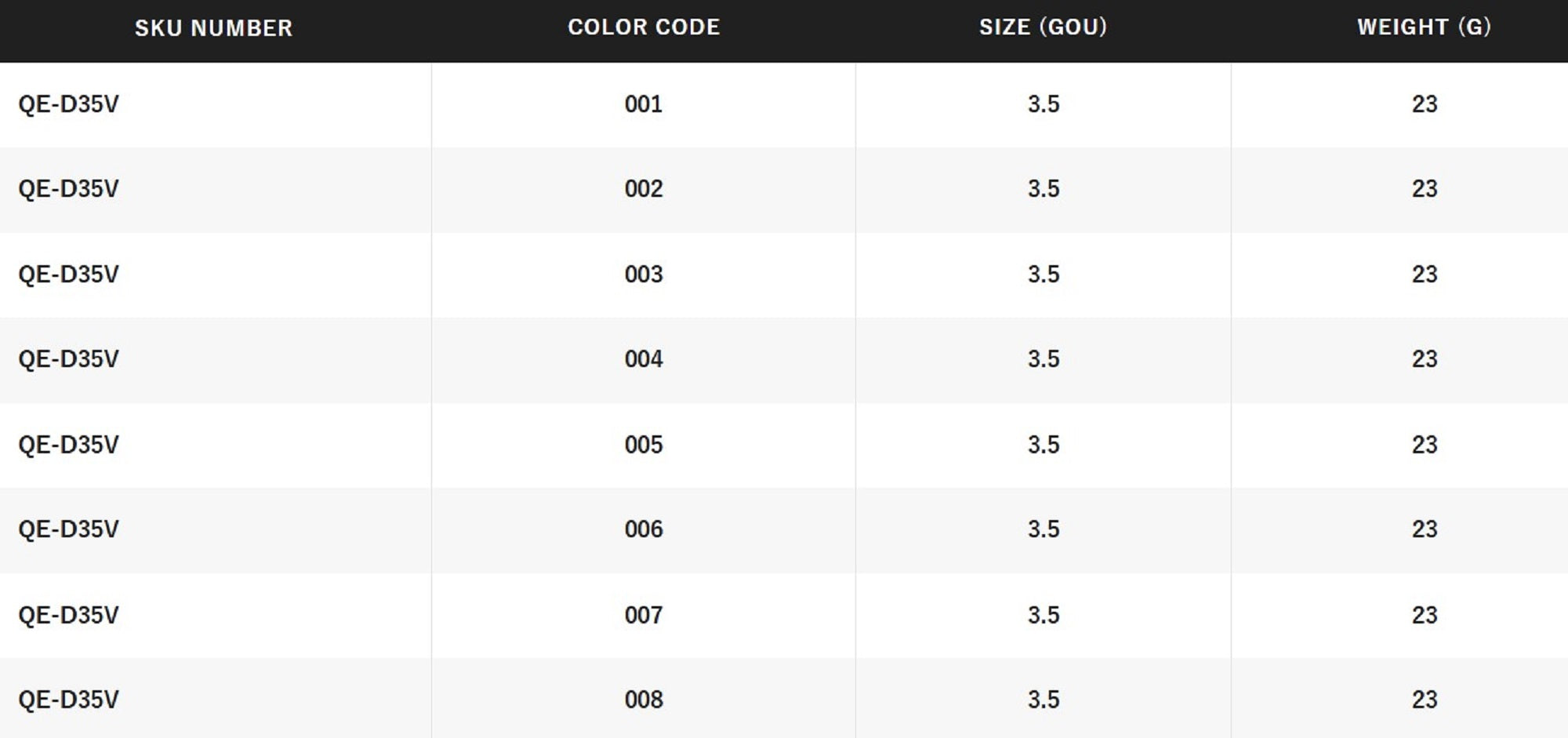Click the weight 23 value in the 005 row
Viewport: 1568px width, 738px height.
coord(1425,445)
